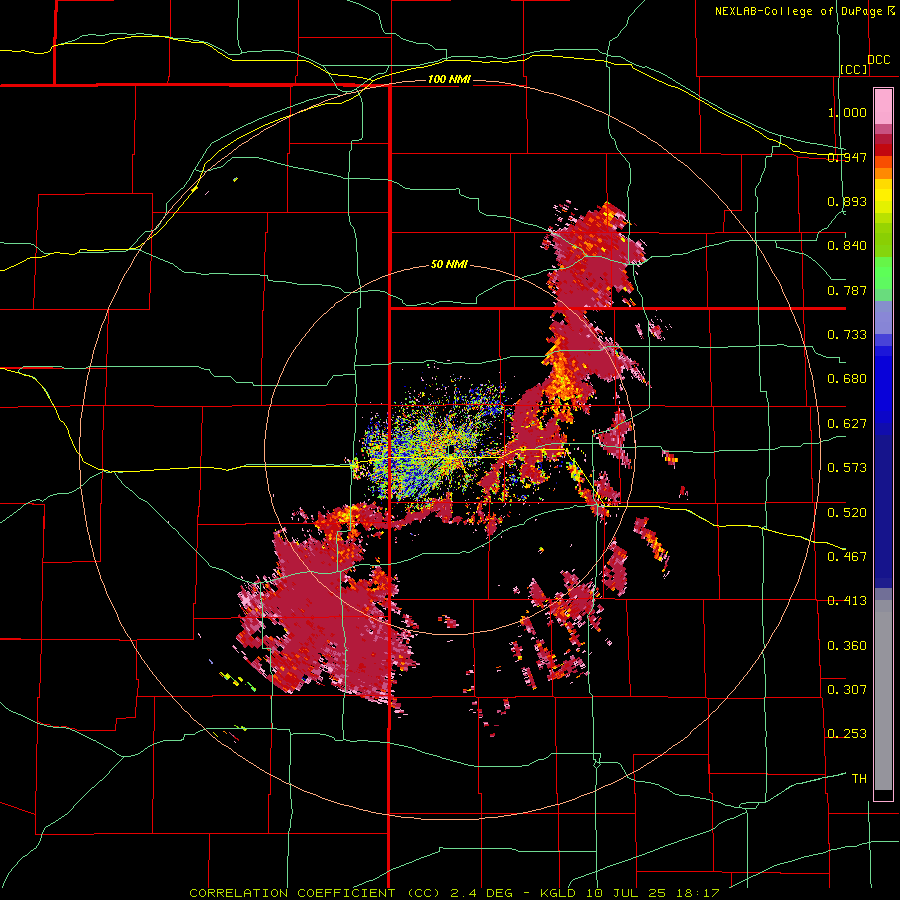This screenshot has height=900, width=900.
Task: Click the radar site center of blue-green clutter
Action: click(453, 449)
